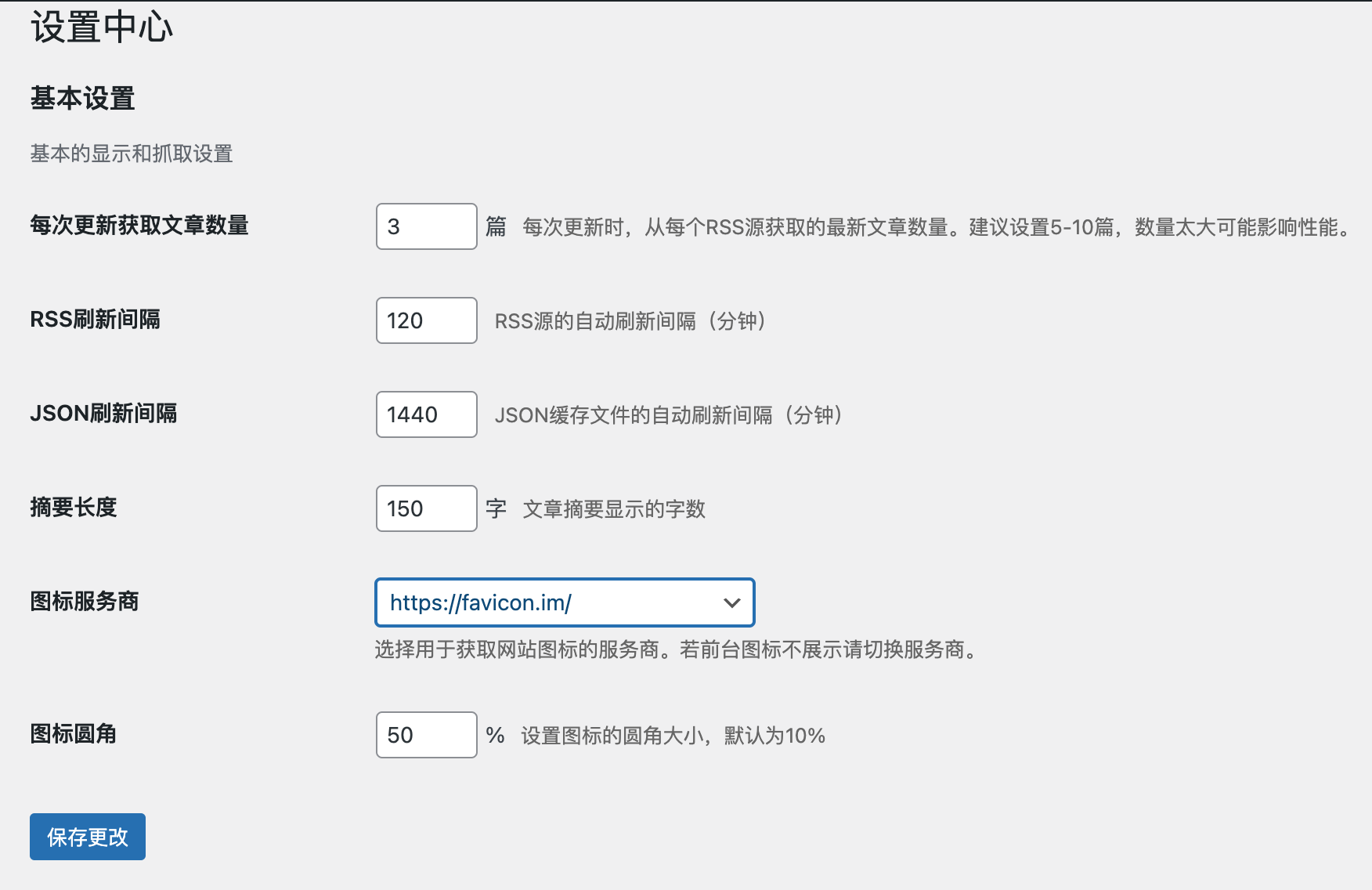Click the 基本设置 section heading
Screen dimensions: 1372x890
[83, 99]
